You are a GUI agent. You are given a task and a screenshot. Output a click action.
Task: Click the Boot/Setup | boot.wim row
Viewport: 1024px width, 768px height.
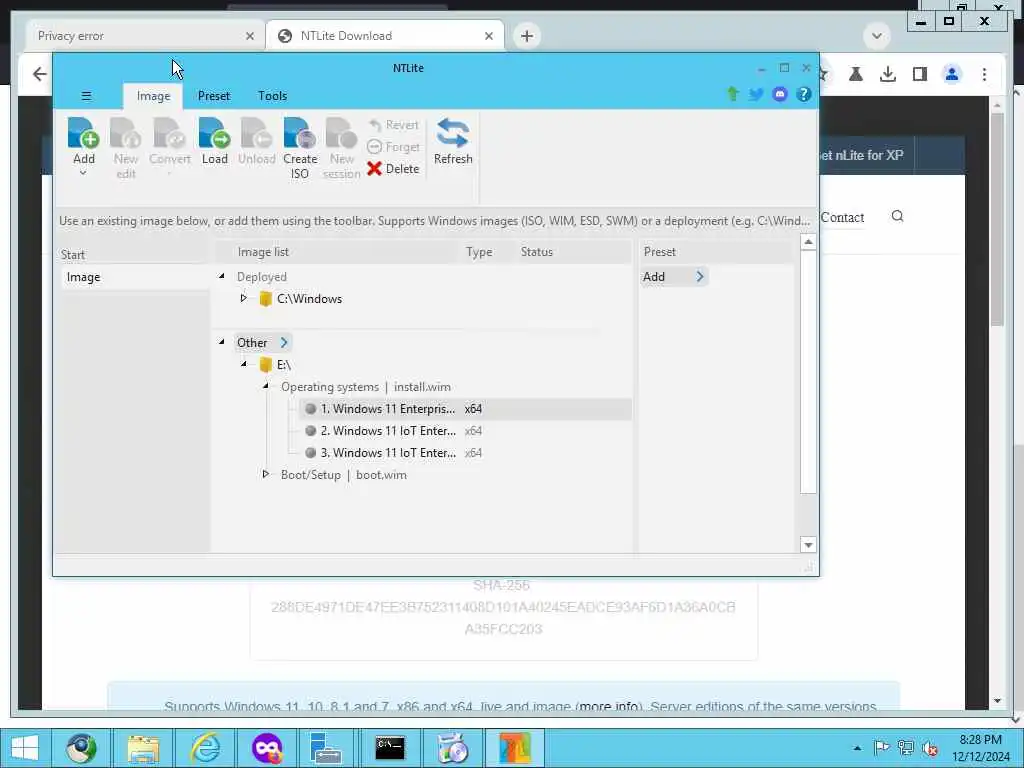pos(344,475)
